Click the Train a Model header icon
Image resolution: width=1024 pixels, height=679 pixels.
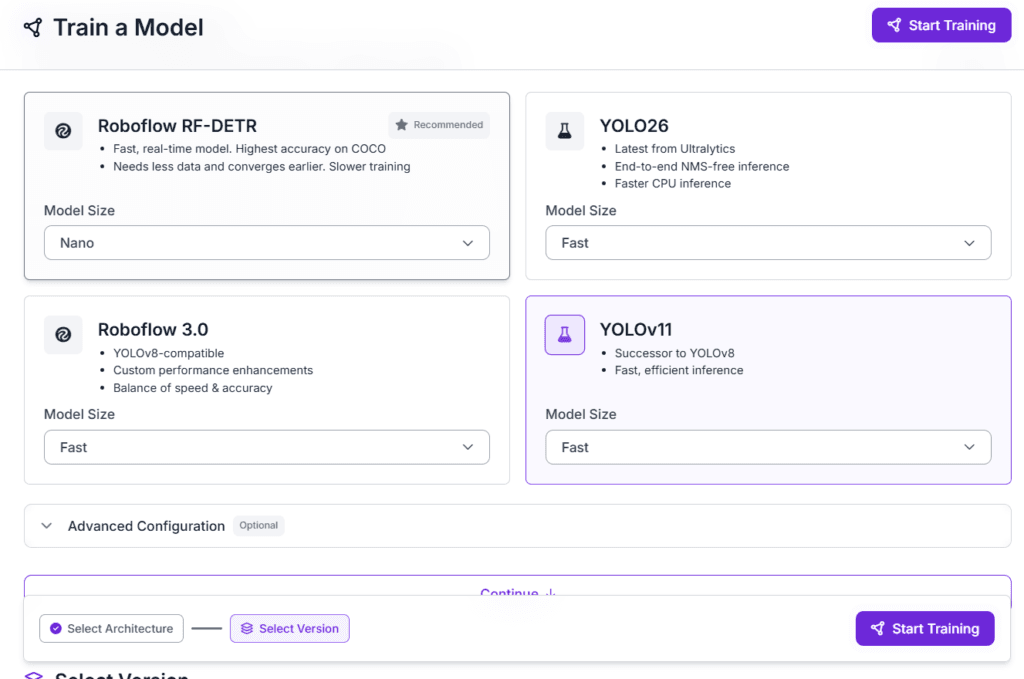[x=33, y=27]
